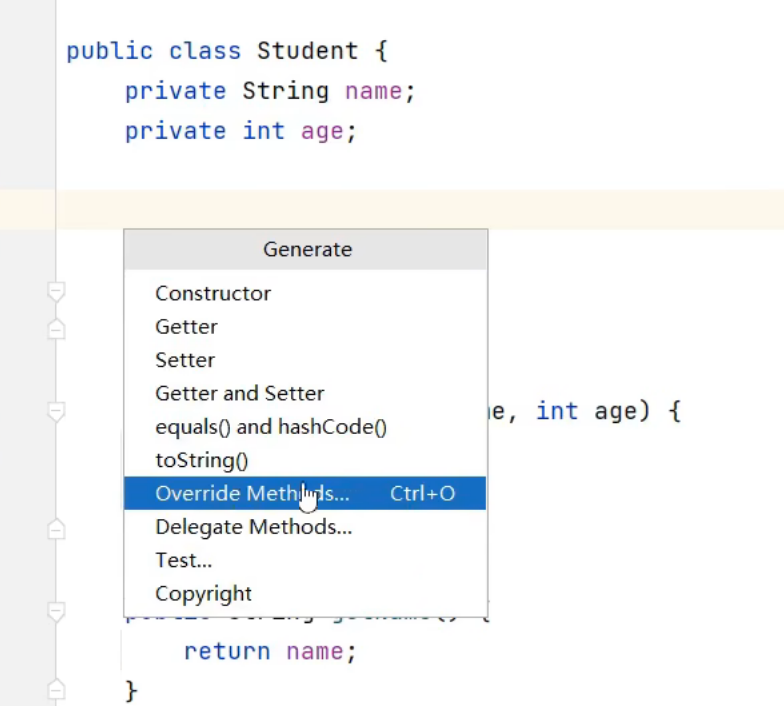Choose Copyright from Generate popup

pos(306,594)
